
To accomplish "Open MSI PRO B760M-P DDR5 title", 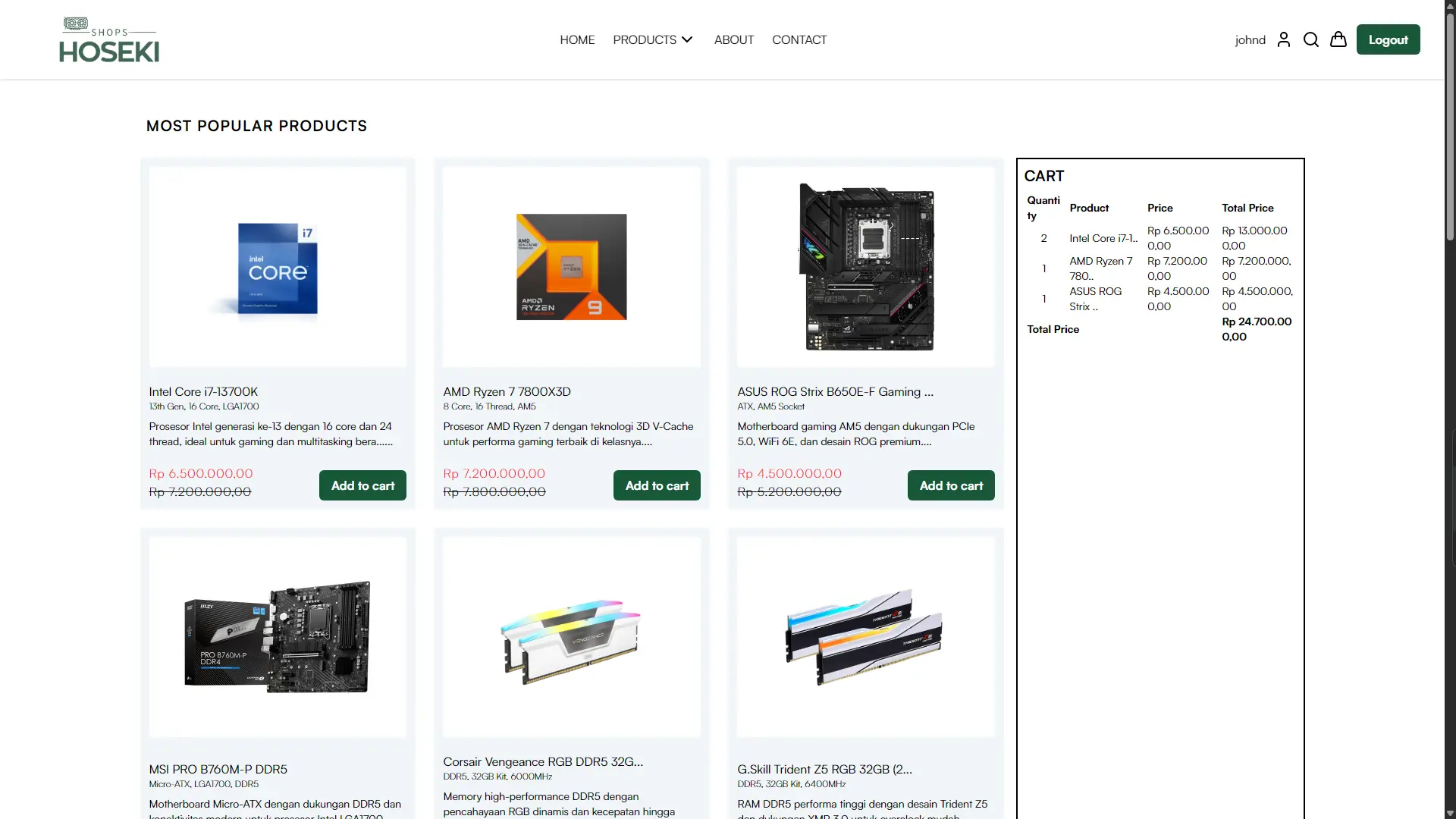I will pos(218,769).
